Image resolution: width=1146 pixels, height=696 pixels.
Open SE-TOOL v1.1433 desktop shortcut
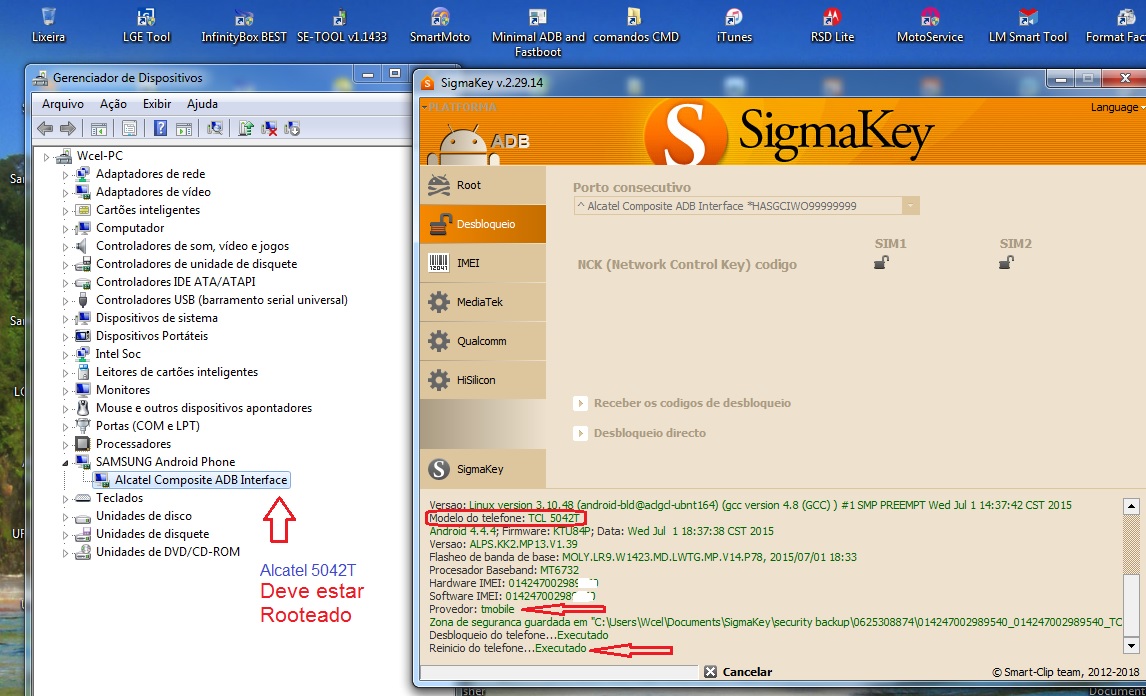[341, 23]
